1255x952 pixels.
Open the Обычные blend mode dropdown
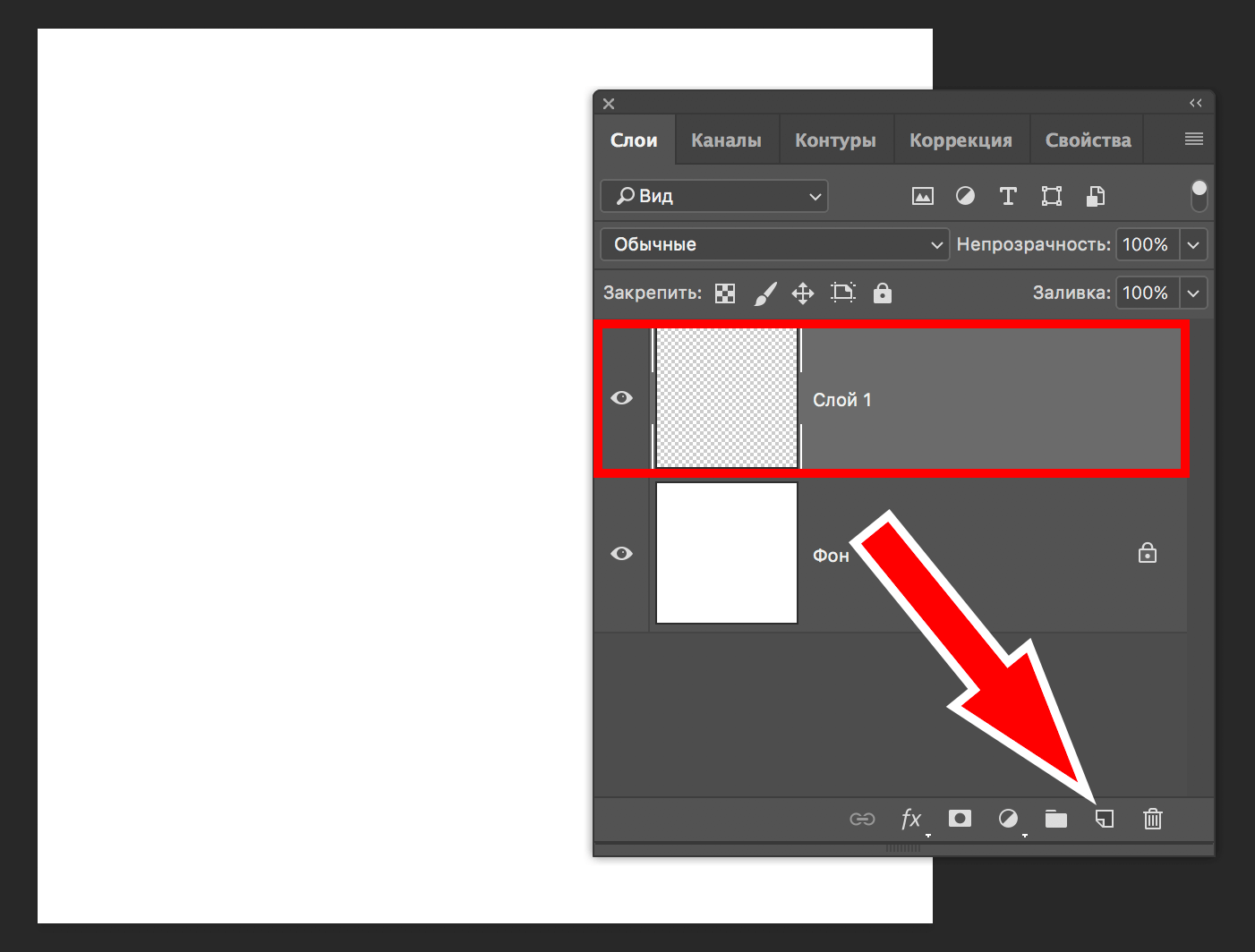pos(774,244)
